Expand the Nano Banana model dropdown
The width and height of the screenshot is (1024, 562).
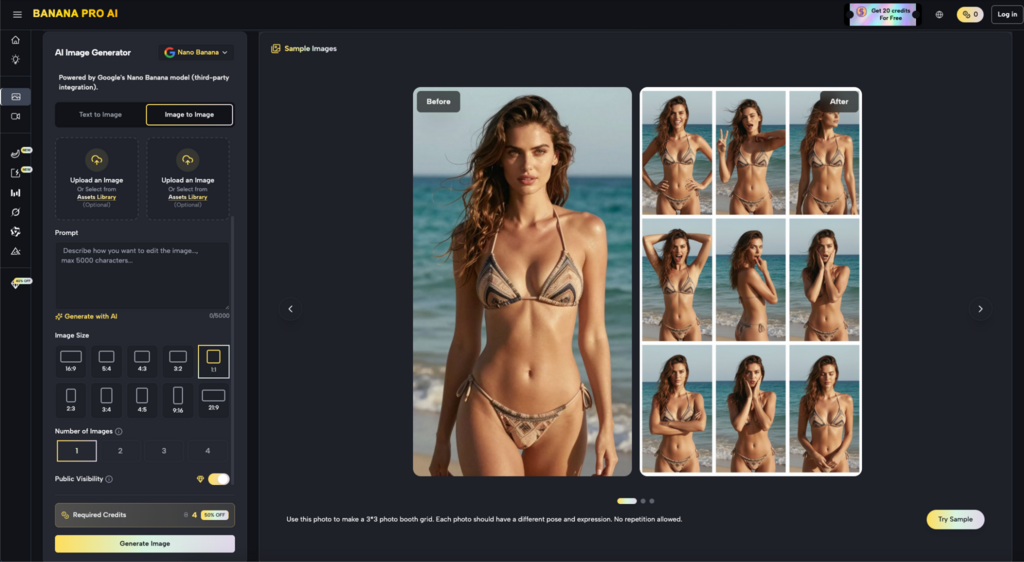tap(196, 52)
